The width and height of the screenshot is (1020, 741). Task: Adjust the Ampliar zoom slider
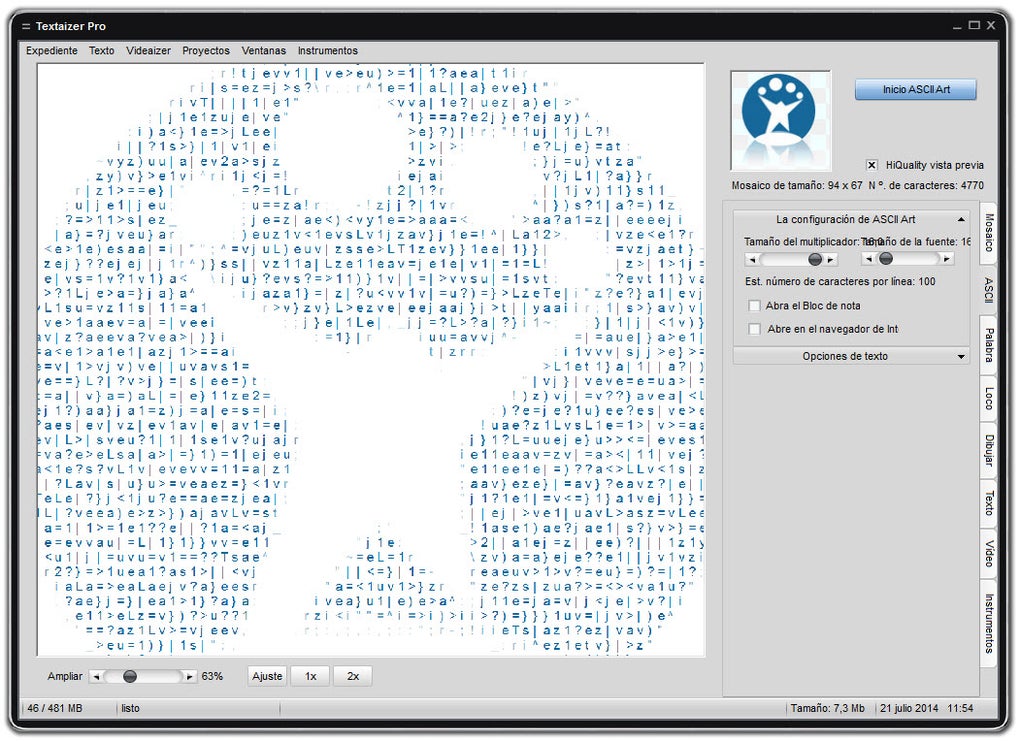pos(131,676)
